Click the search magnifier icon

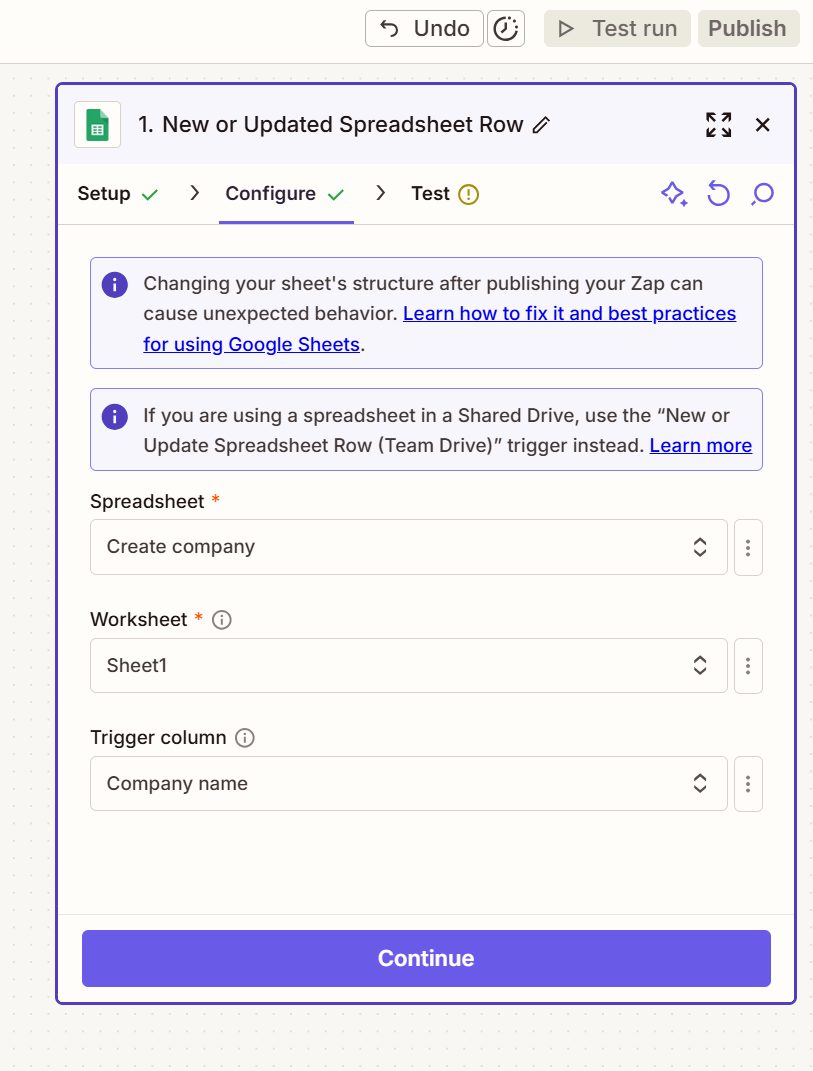762,194
